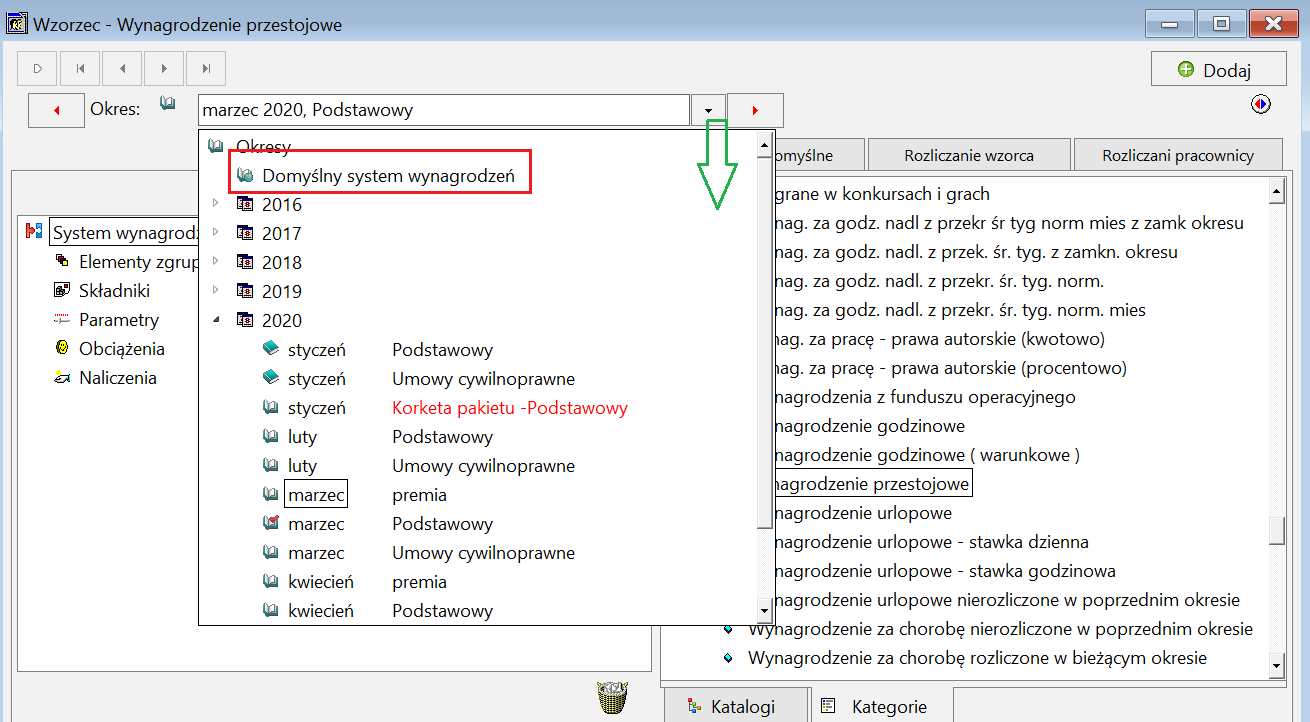Choose Domyślny system wynagrodzeń entry
The width and height of the screenshot is (1310, 722).
(388, 176)
